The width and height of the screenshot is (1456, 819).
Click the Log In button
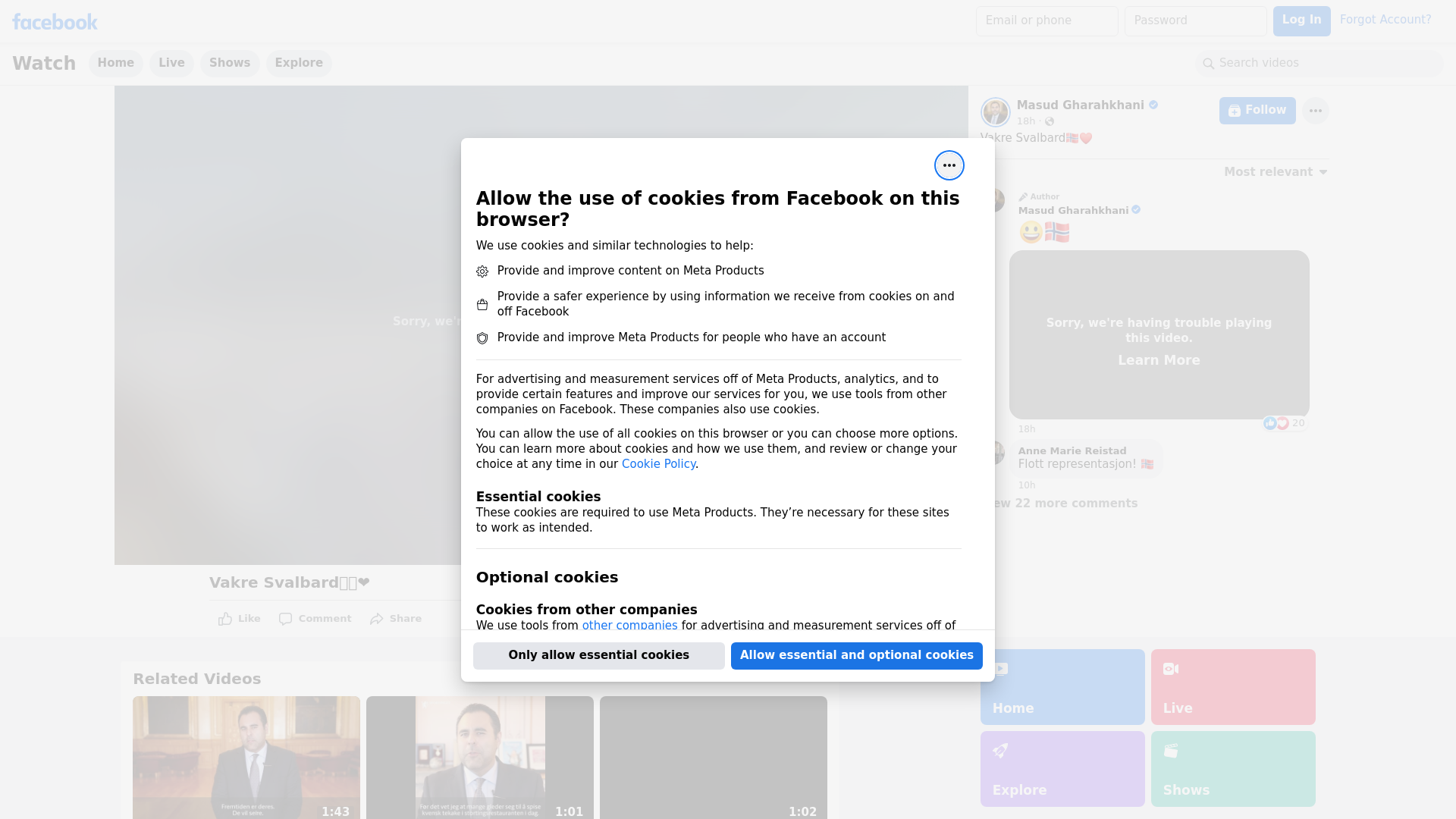coord(1301,20)
